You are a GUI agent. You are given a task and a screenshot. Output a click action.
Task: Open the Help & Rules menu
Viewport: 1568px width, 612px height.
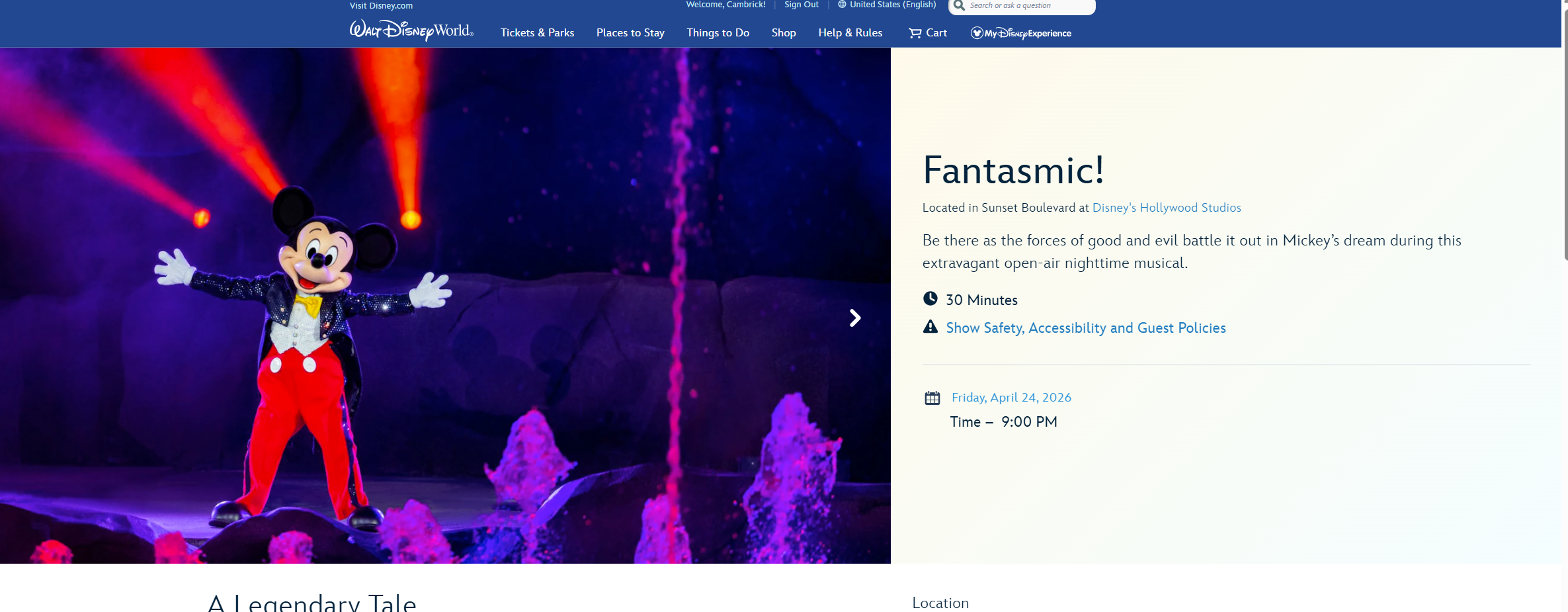[x=850, y=33]
